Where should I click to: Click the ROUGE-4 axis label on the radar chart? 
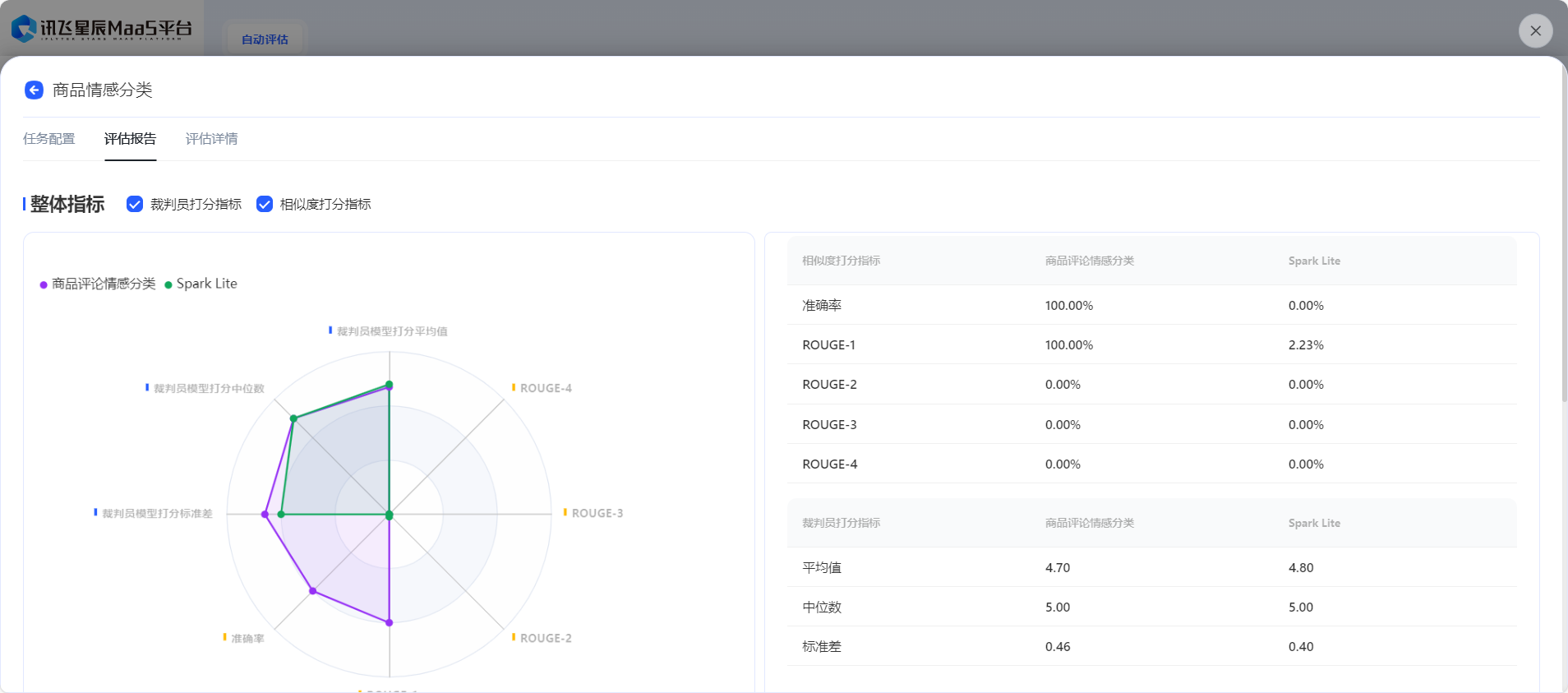coord(546,388)
